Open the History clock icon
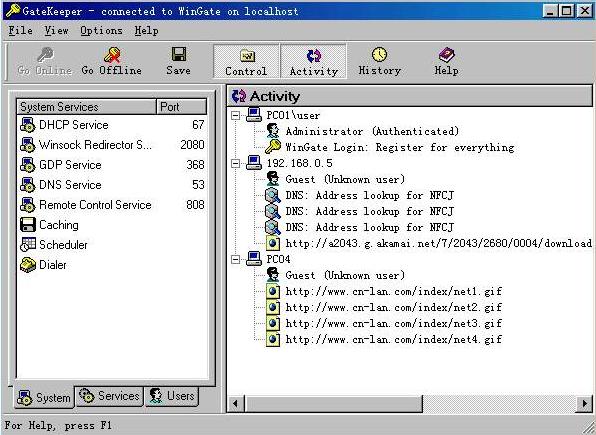Image resolution: width=596 pixels, height=435 pixels. tap(379, 54)
